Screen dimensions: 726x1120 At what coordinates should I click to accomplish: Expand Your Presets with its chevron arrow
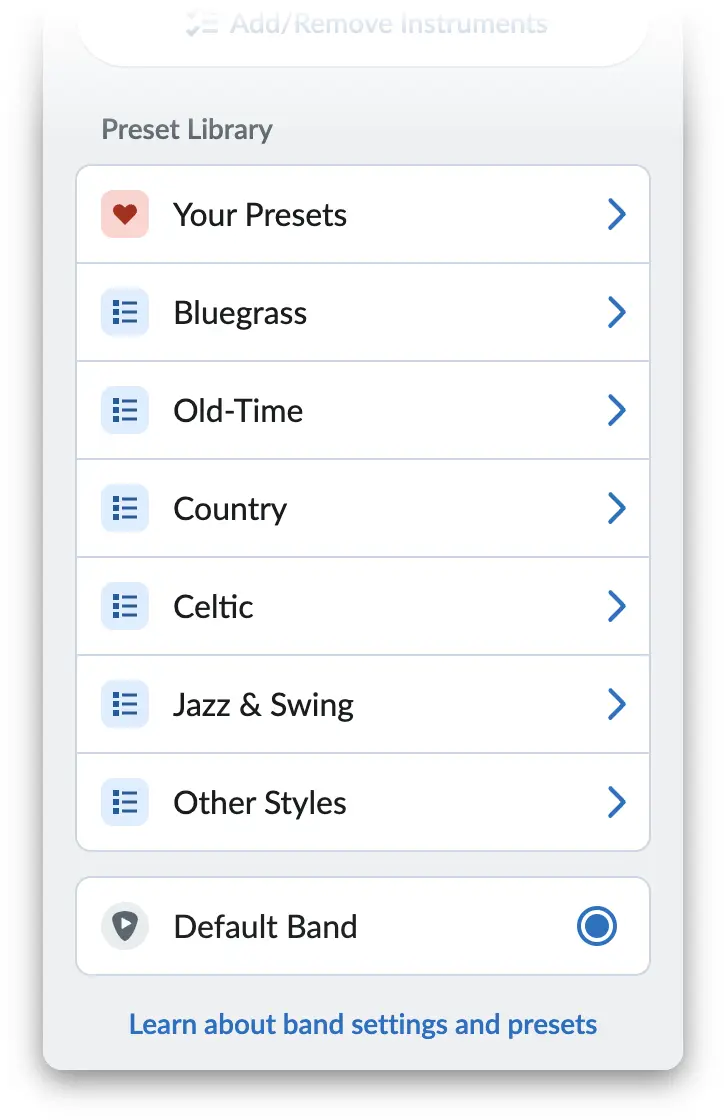617,215
